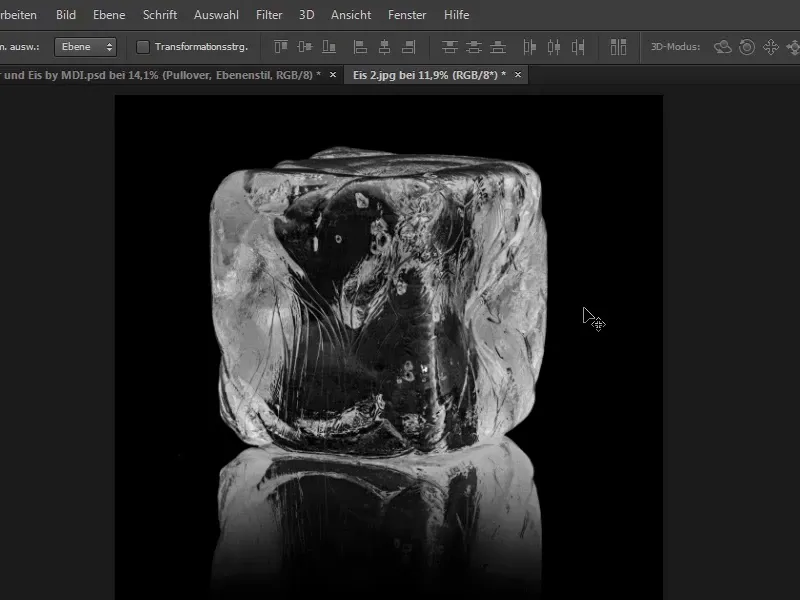Click the distribute top edges icon
The image size is (800, 600).
(x=449, y=47)
